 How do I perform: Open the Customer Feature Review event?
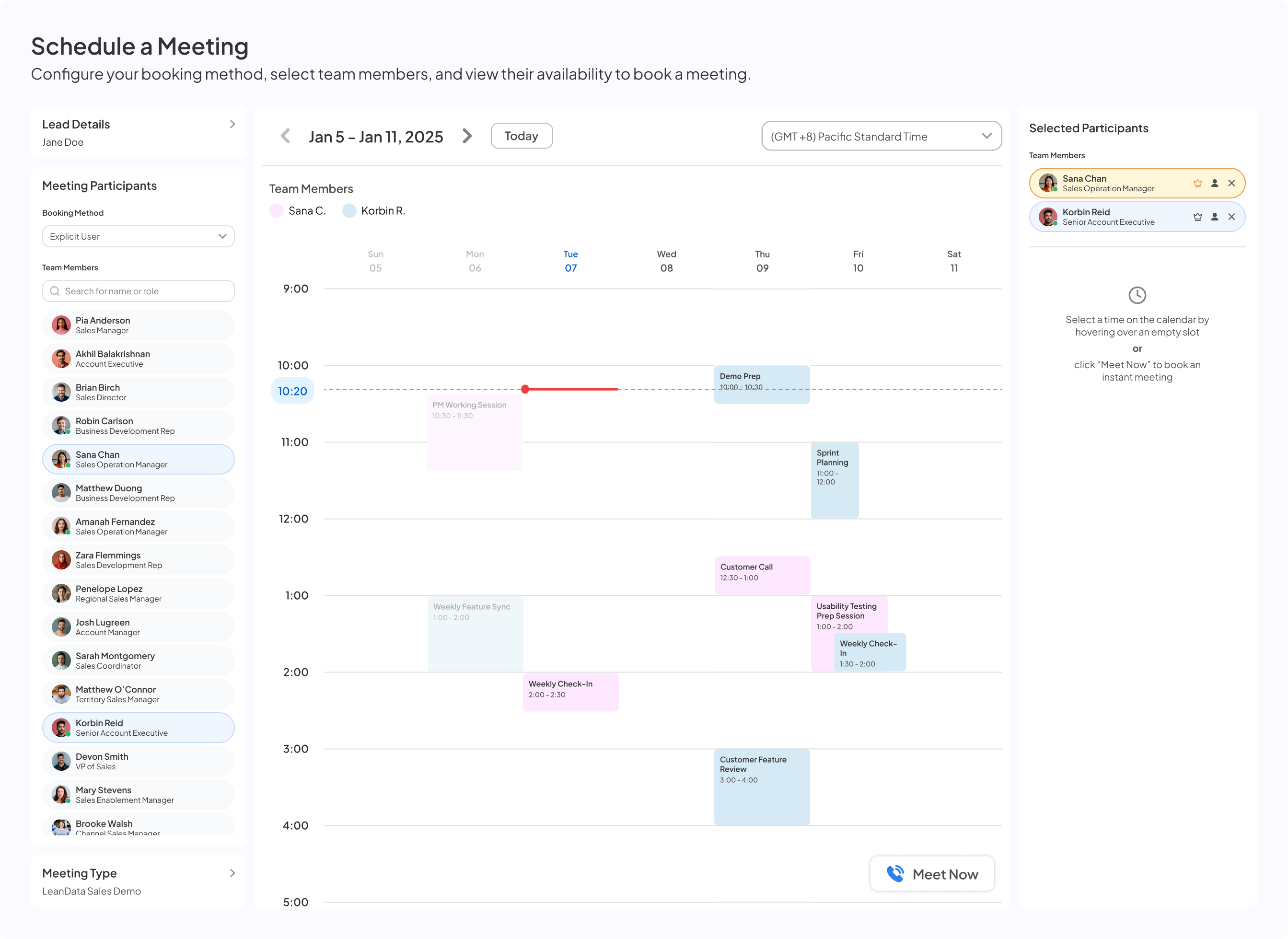(762, 787)
